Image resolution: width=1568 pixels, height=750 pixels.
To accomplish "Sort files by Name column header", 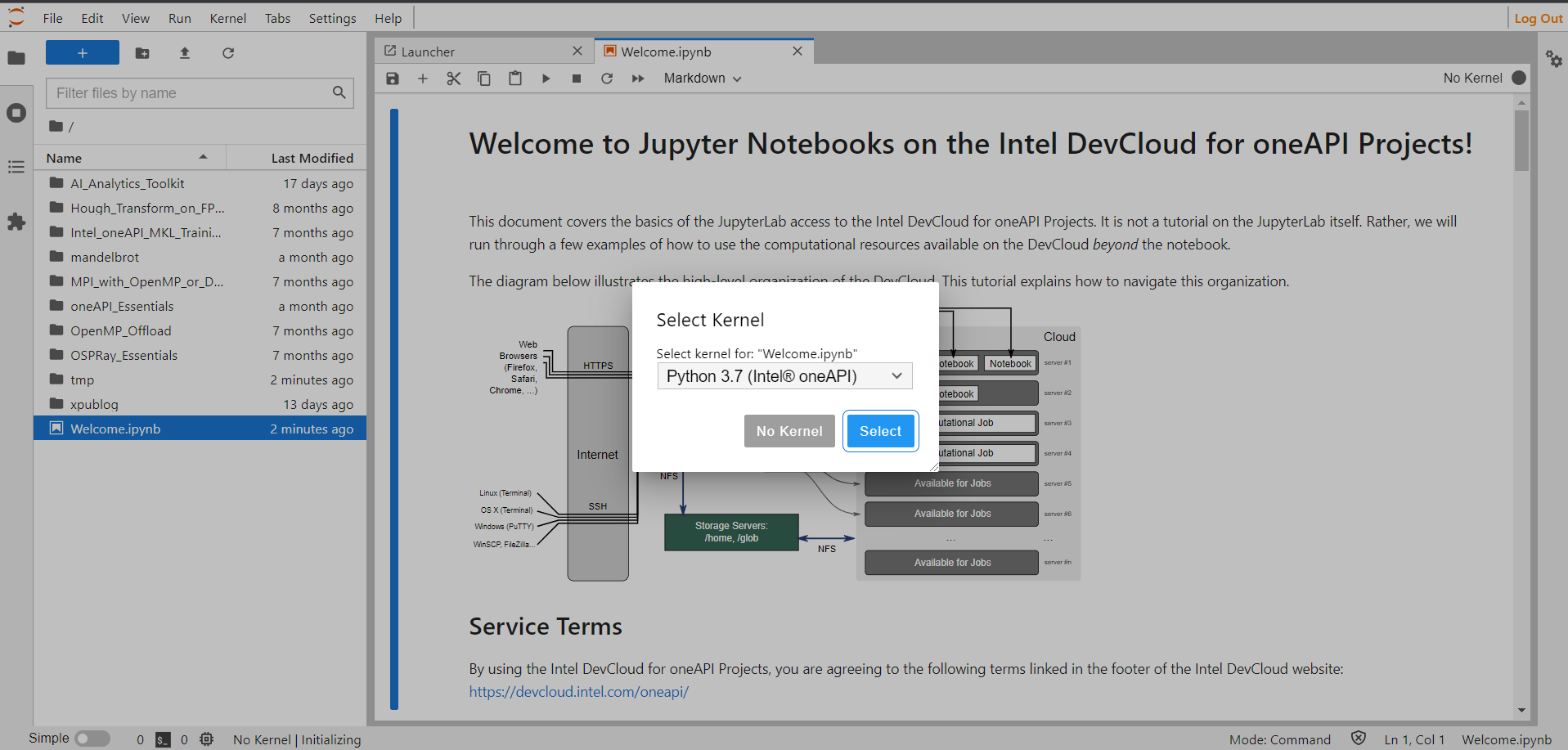I will pos(129,158).
